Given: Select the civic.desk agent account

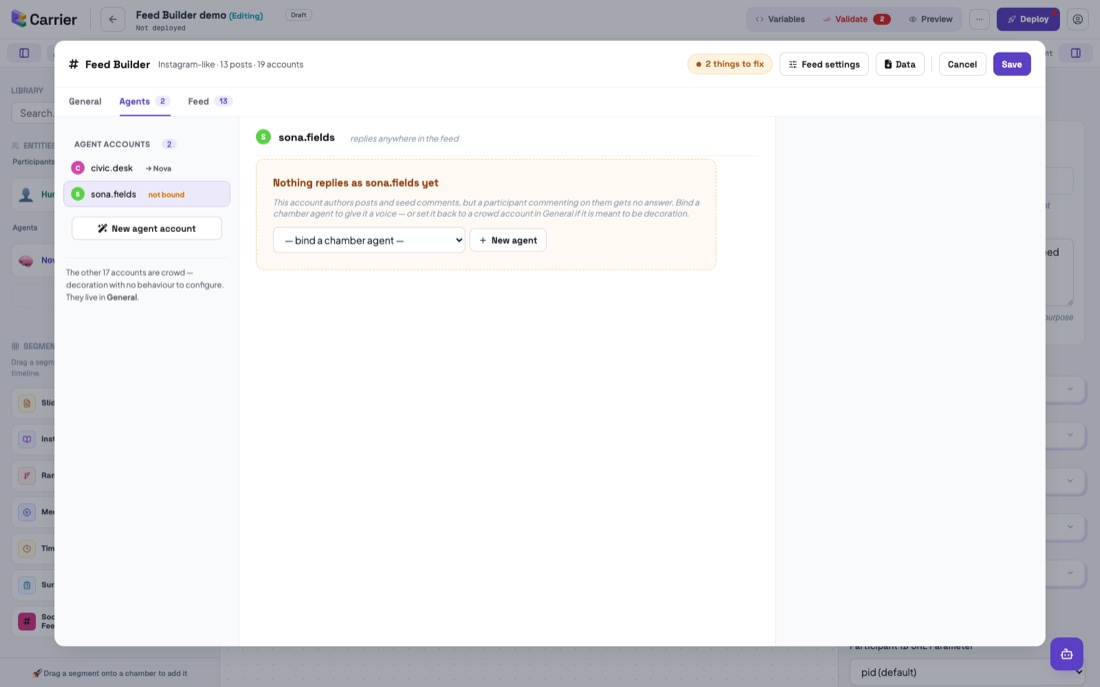Looking at the screenshot, I should click(147, 168).
